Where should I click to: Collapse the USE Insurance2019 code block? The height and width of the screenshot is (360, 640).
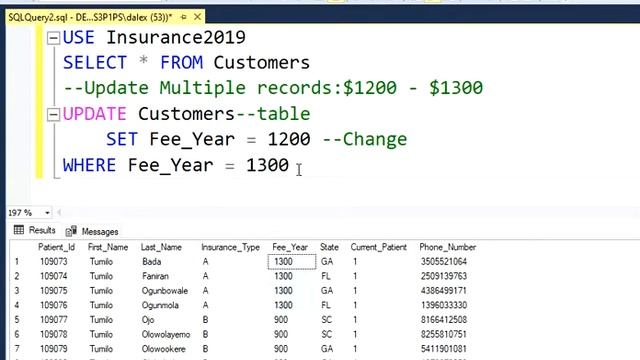coord(53,38)
